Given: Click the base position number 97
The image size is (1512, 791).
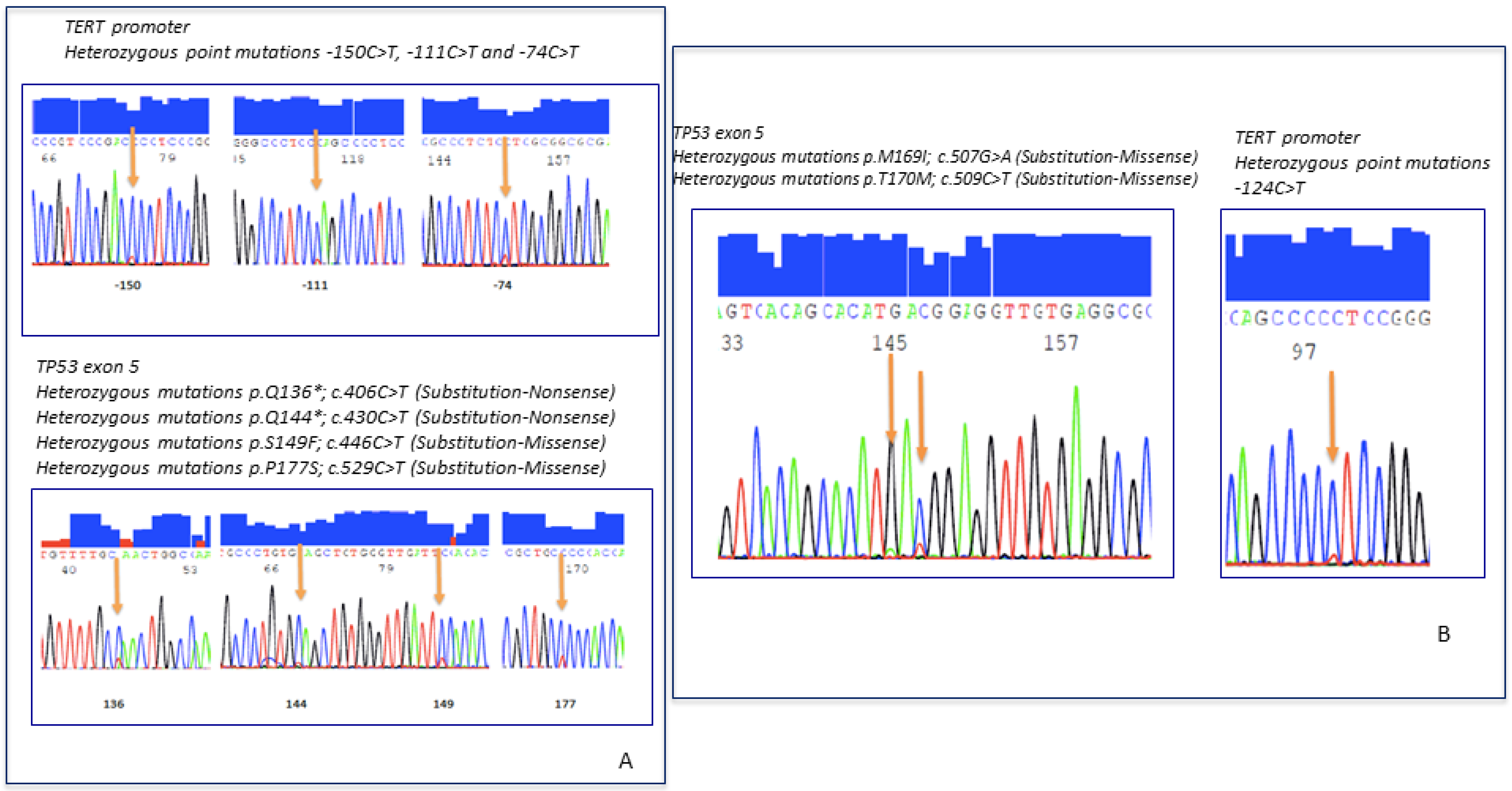Looking at the screenshot, I should pos(1304,352).
